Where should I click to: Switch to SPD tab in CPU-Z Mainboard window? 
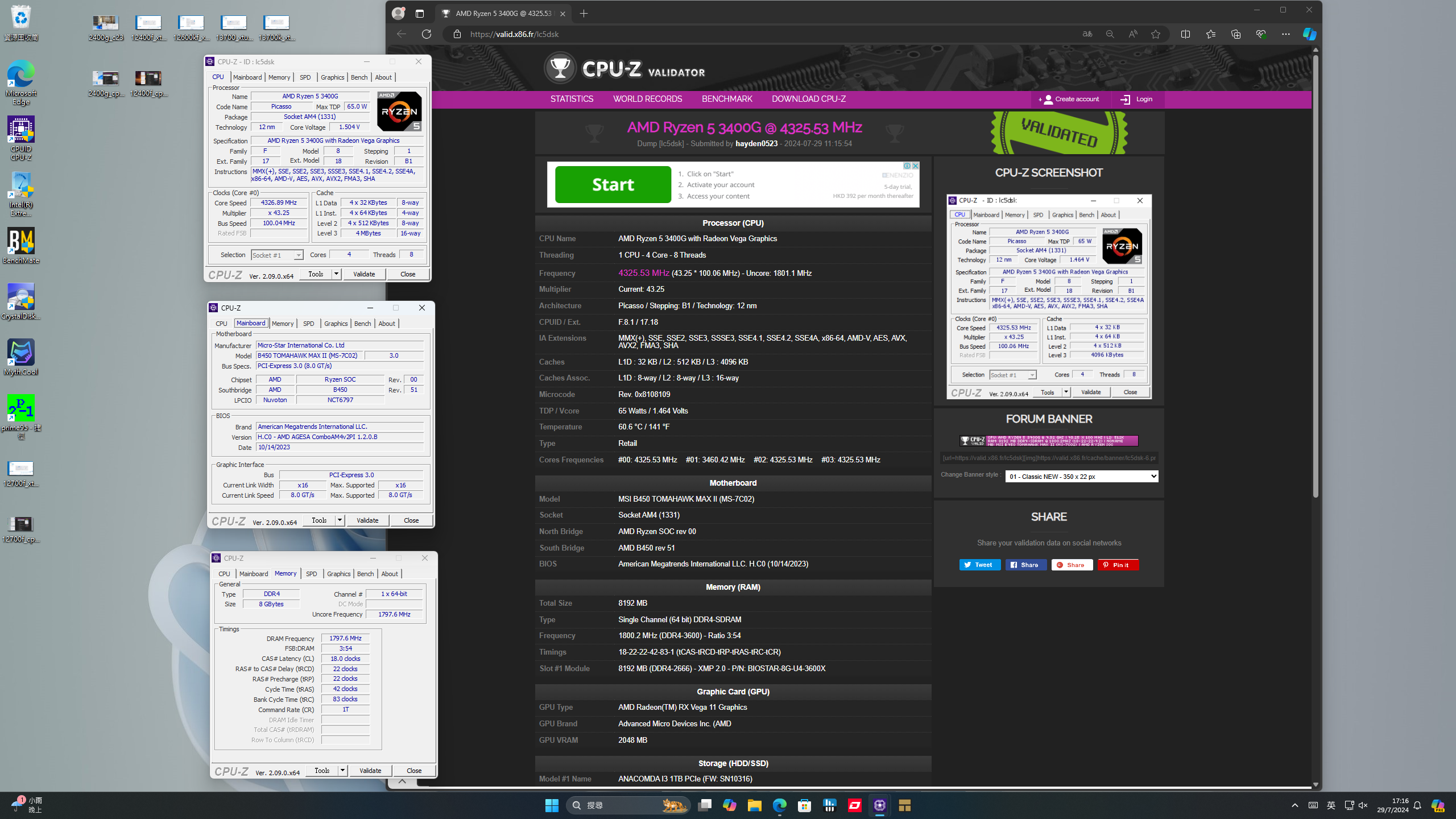(x=308, y=324)
